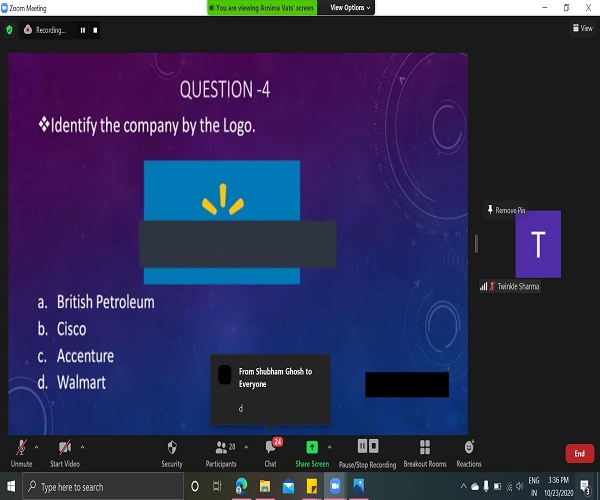Click answer option 'a. British Petroleum'
Screen dimensions: 600x500
(96, 302)
